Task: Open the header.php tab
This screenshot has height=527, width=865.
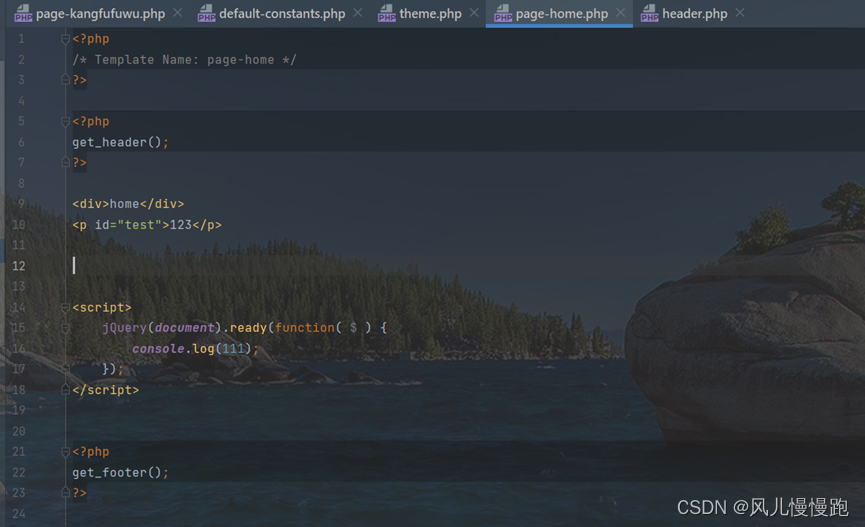Action: click(695, 14)
